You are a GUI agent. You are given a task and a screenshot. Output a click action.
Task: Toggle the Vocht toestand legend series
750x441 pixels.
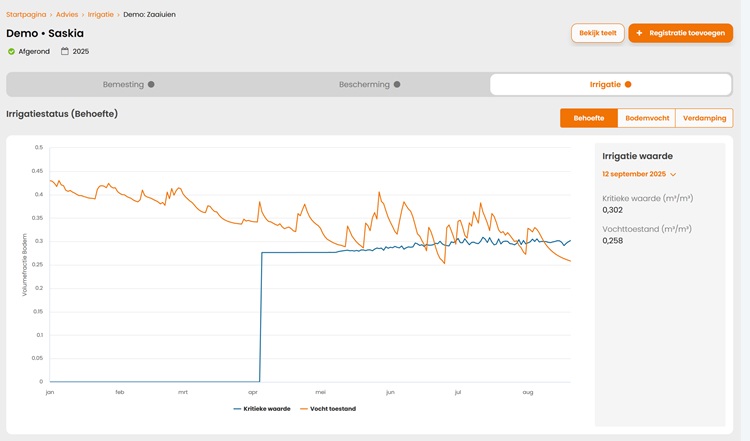[x=328, y=408]
